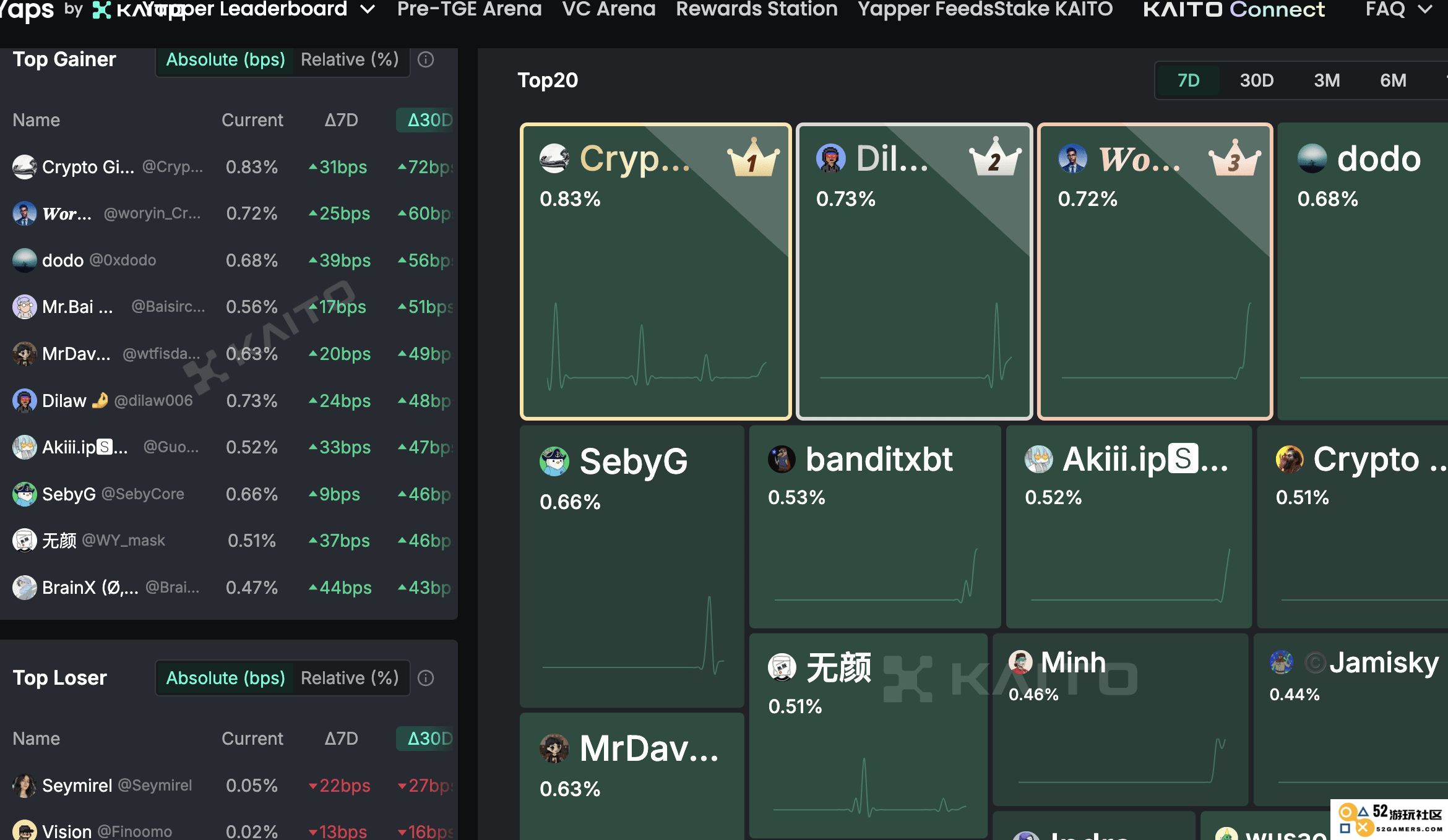Click the Top Loser info icon

click(426, 678)
